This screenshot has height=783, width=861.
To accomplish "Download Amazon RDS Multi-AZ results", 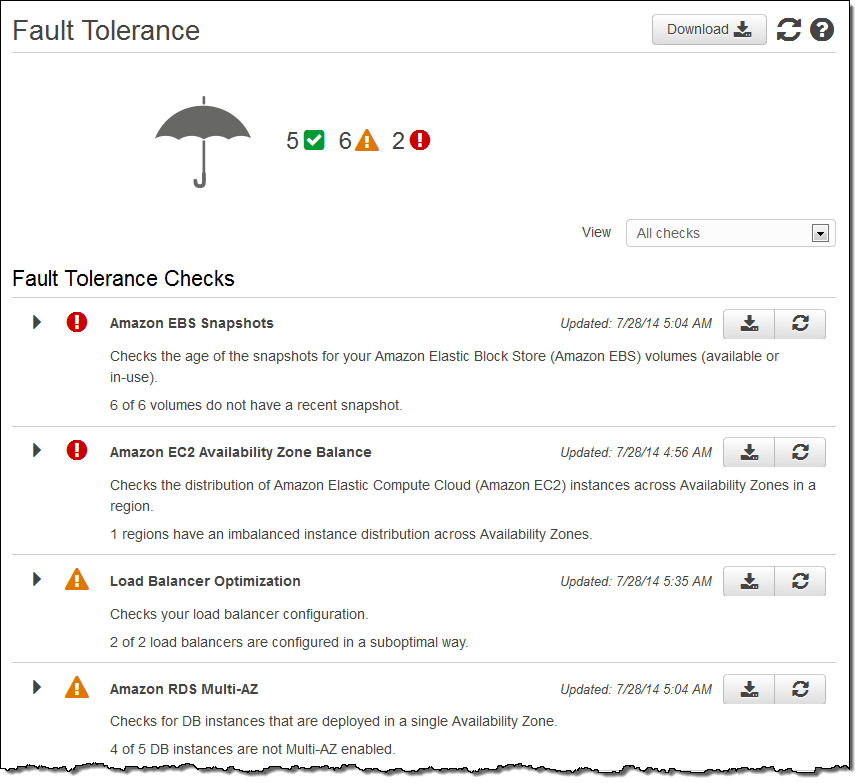I will click(x=749, y=689).
